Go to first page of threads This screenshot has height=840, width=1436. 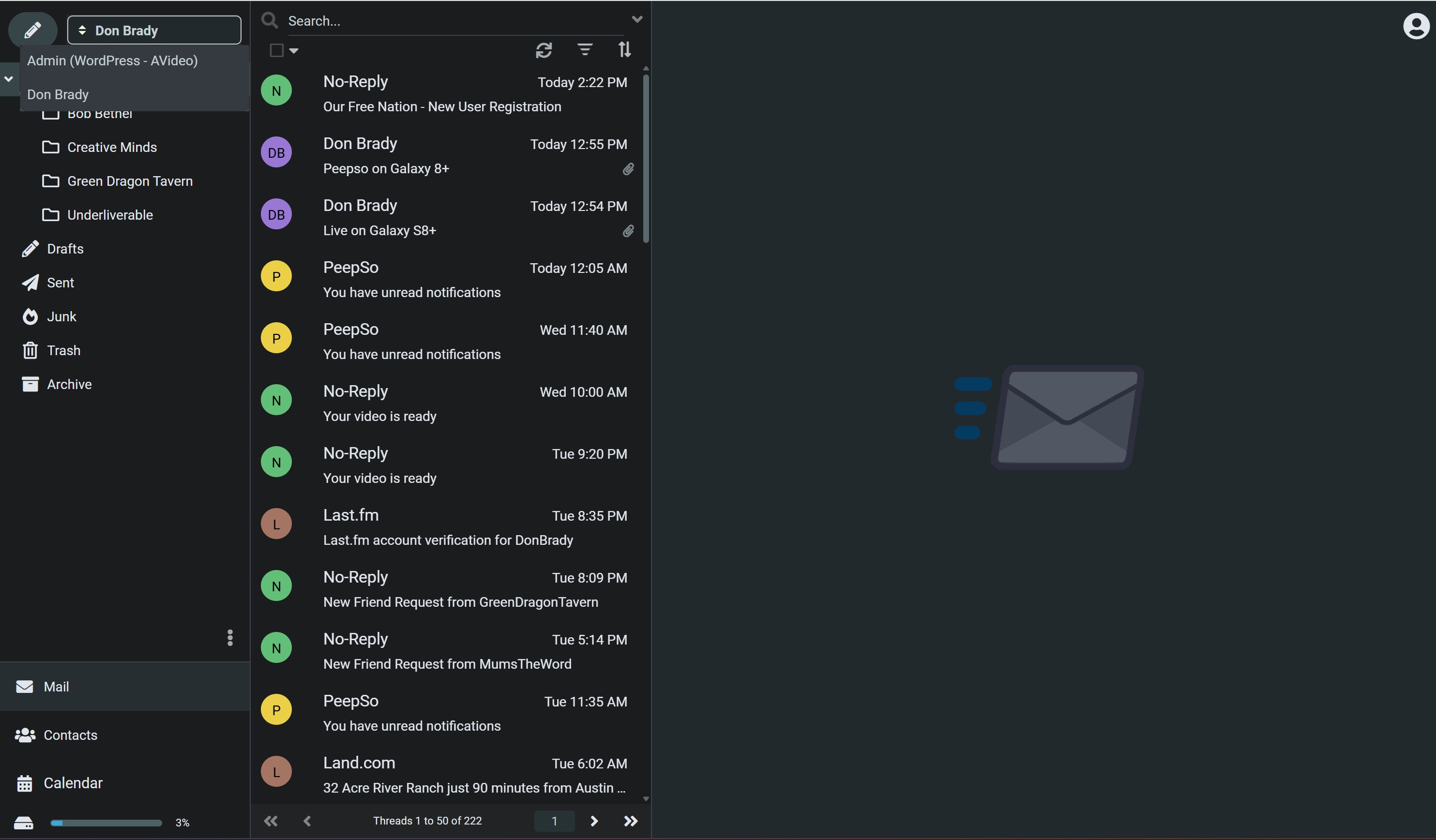coord(271,821)
